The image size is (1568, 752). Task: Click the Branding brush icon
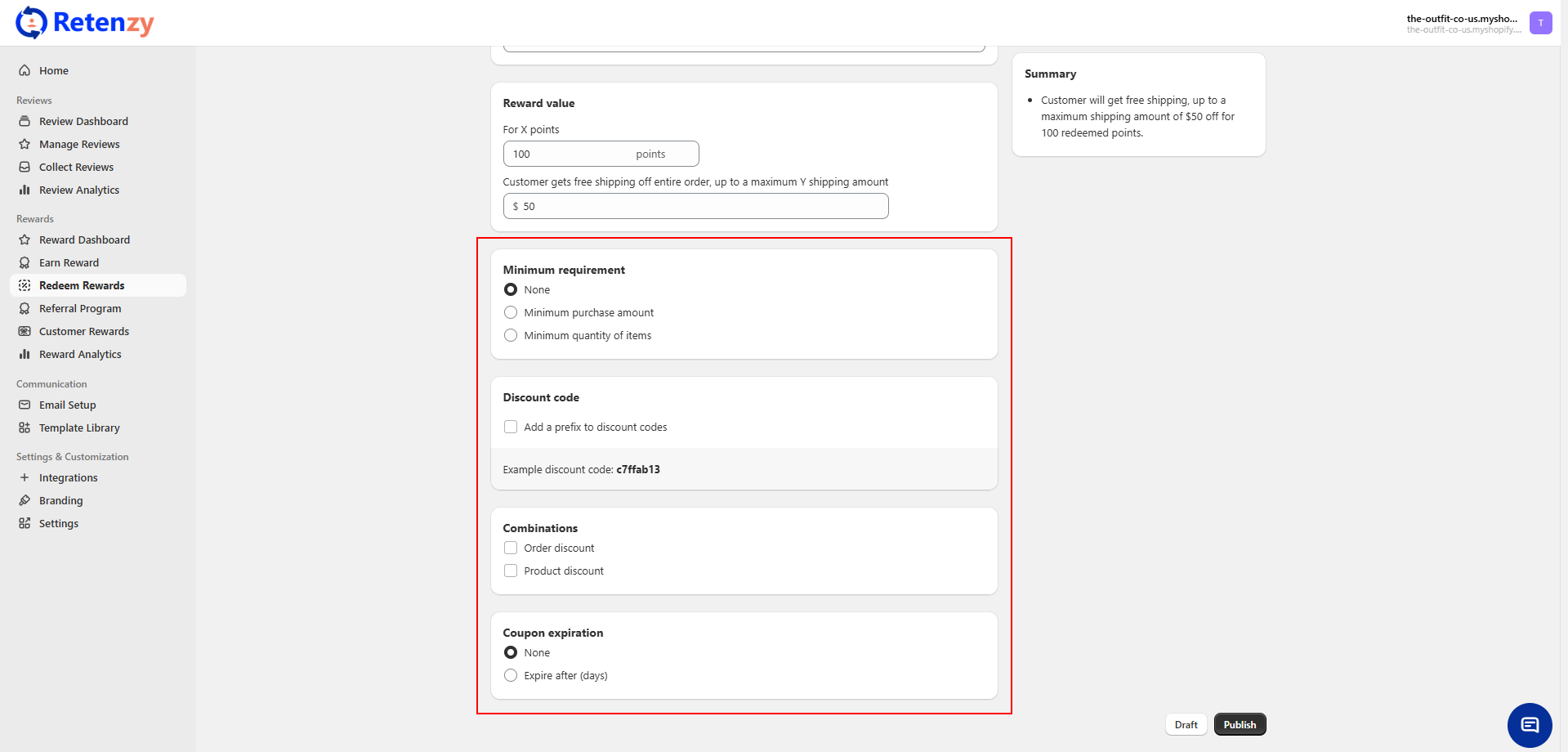pyautogui.click(x=25, y=500)
